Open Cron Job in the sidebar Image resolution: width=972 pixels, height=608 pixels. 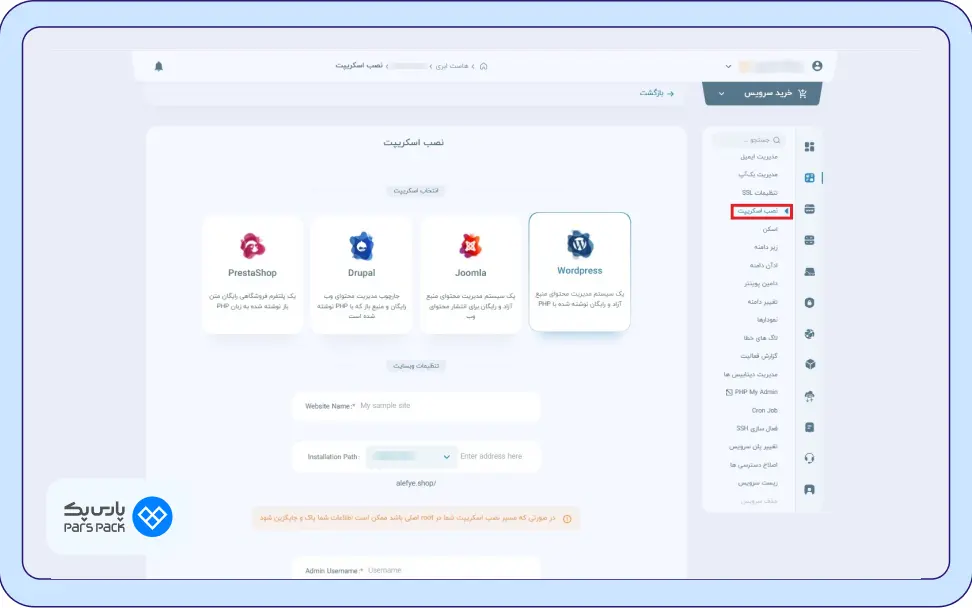764,410
